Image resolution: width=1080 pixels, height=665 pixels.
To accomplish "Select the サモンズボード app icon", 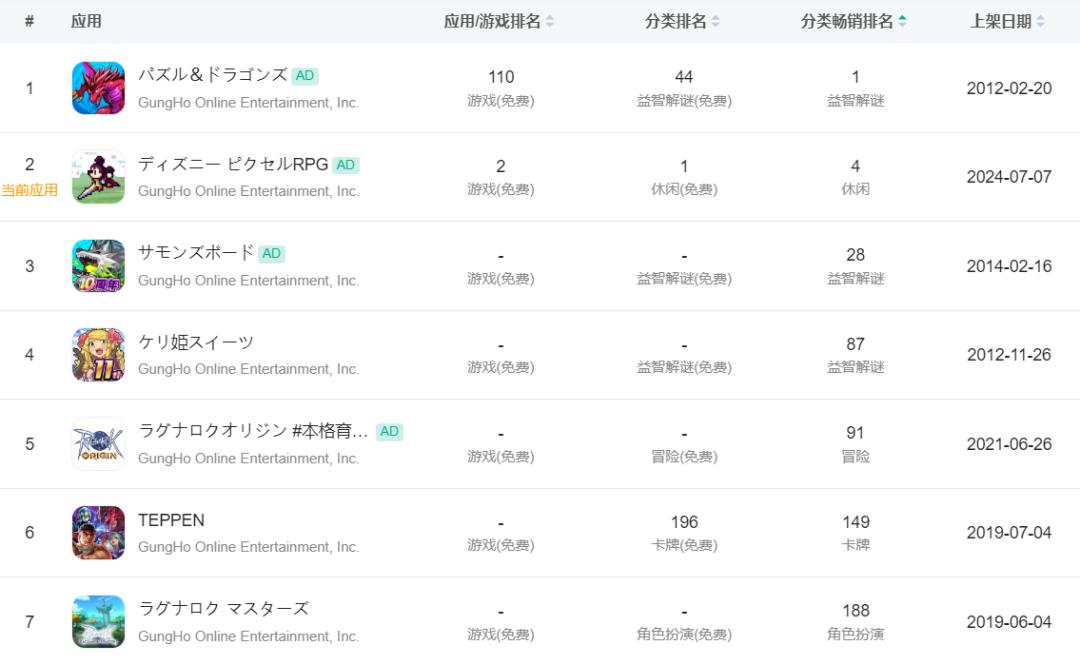I will click(98, 266).
